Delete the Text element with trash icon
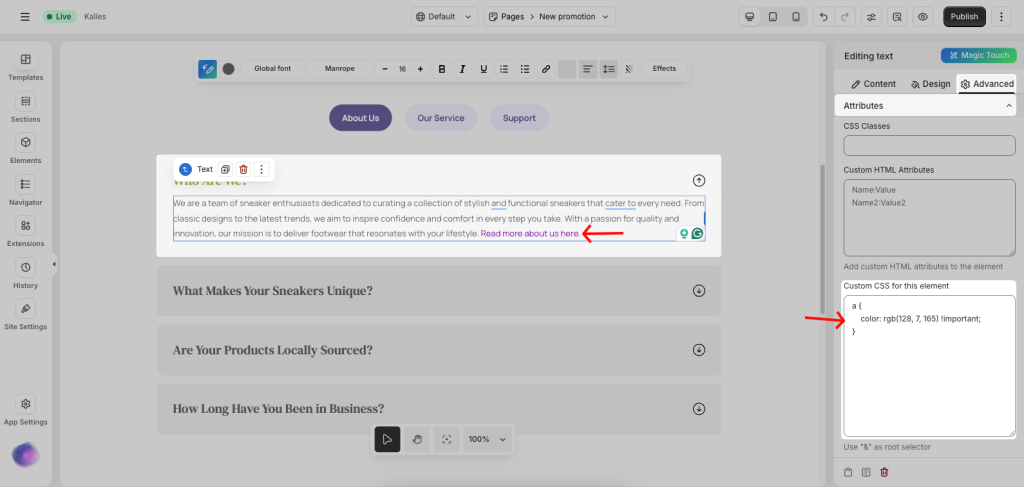This screenshot has width=1024, height=487. (243, 170)
